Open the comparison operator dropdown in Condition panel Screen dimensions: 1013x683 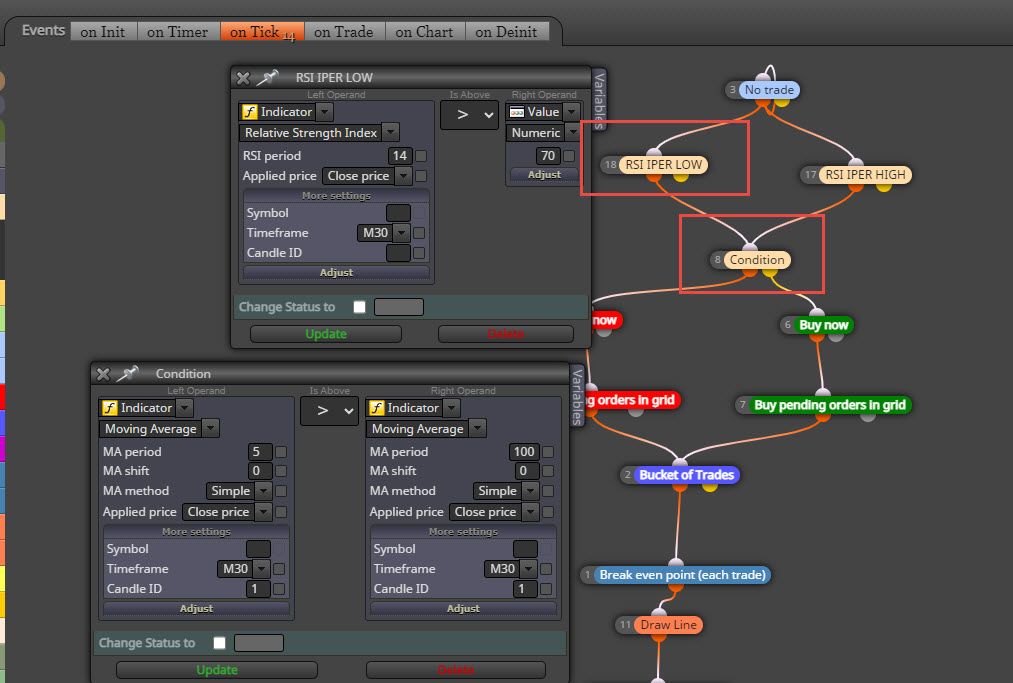click(x=329, y=410)
